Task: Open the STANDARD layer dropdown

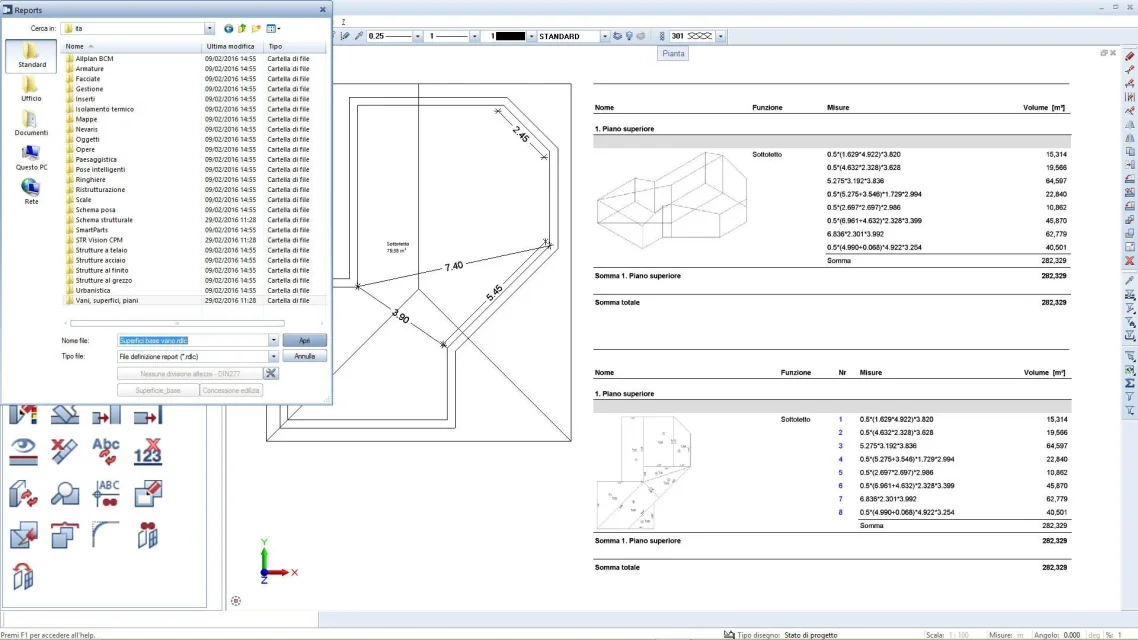Action: (x=604, y=36)
